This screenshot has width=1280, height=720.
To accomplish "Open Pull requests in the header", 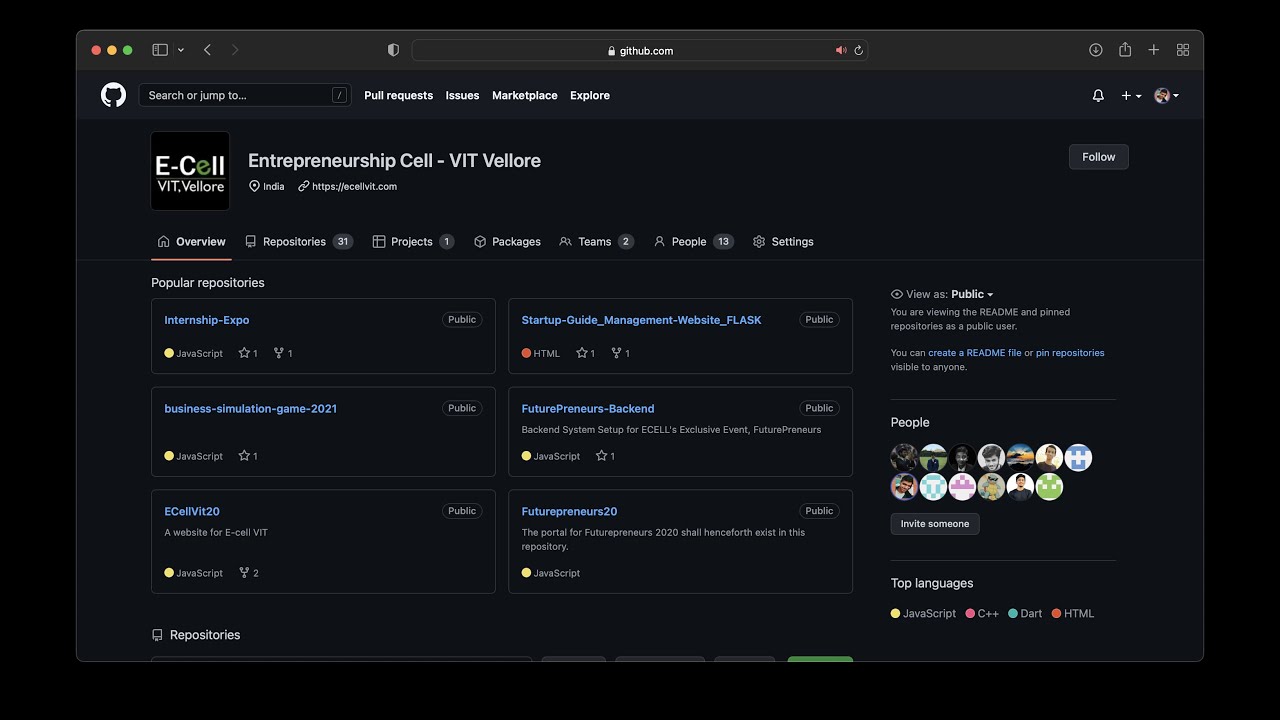I will [x=398, y=96].
